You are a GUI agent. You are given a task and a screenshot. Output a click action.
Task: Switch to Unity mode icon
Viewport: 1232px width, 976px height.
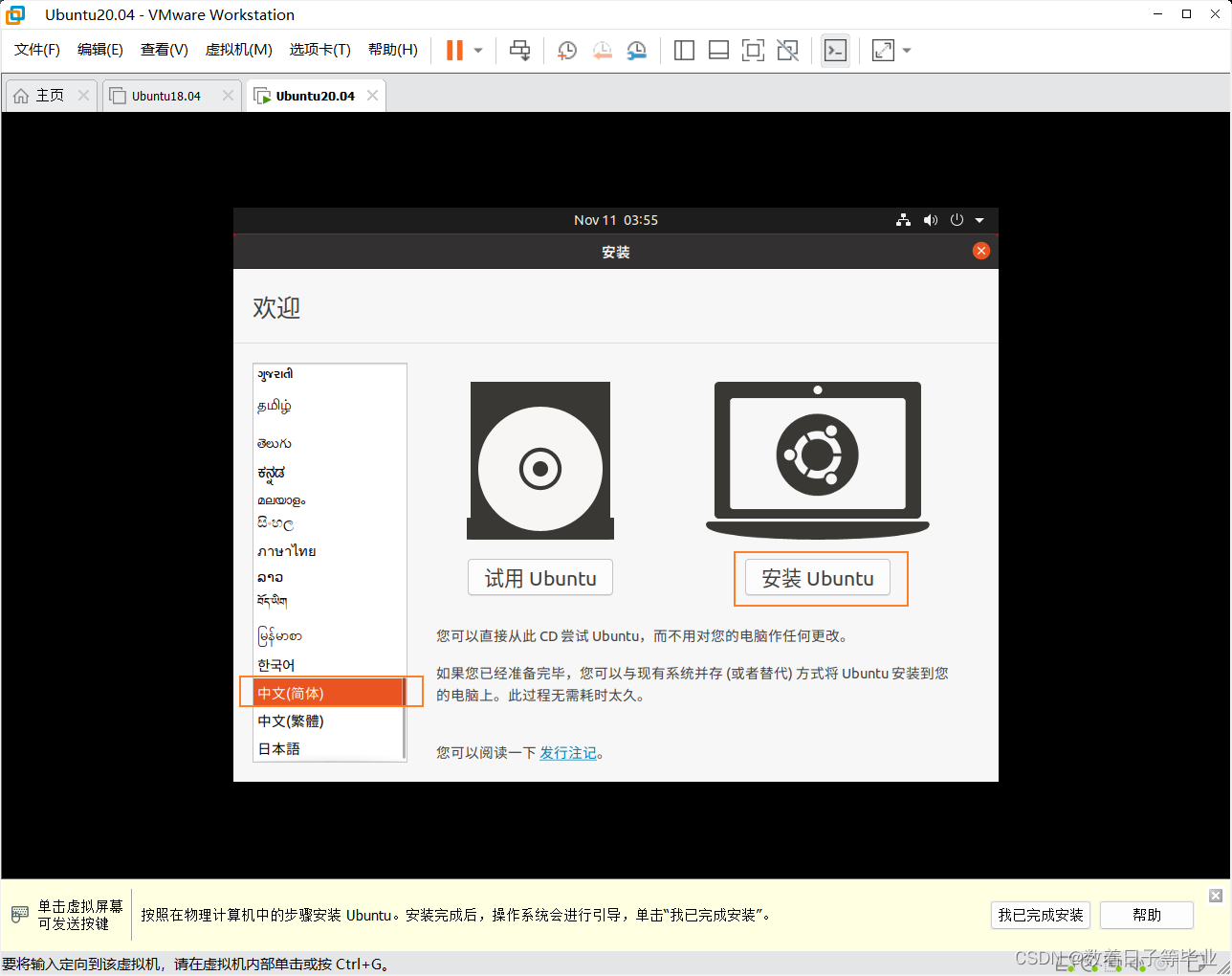(x=787, y=51)
